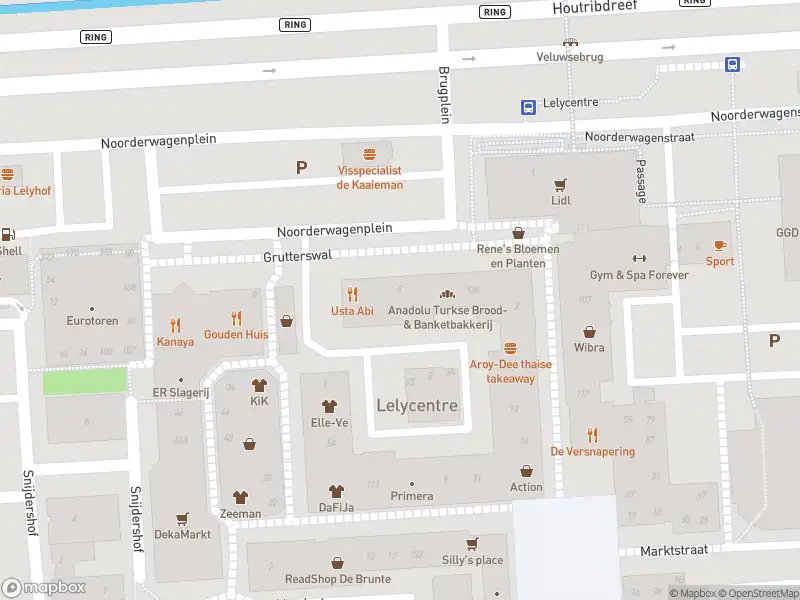Select the De Versnapering restaurant icon
The width and height of the screenshot is (800, 600).
[x=592, y=435]
